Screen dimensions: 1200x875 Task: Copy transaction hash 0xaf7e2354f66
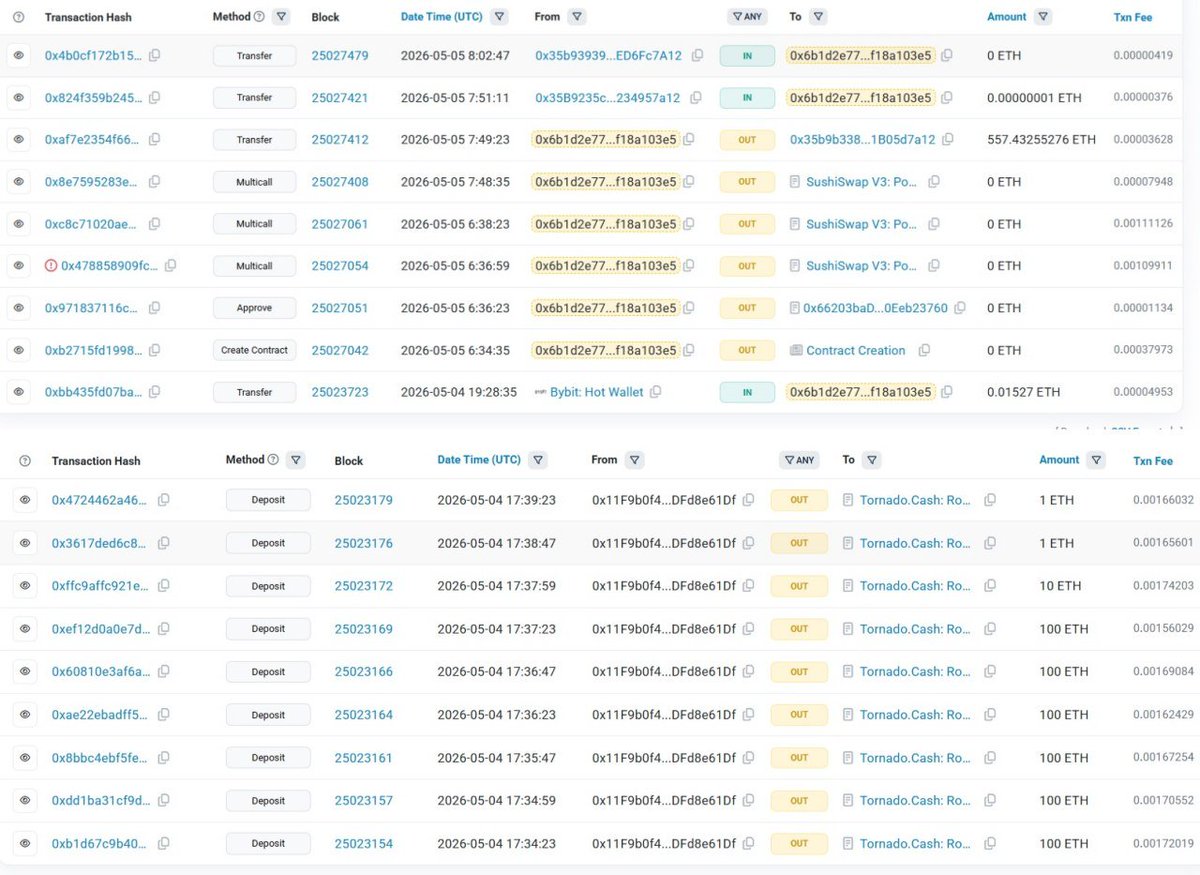click(x=154, y=140)
